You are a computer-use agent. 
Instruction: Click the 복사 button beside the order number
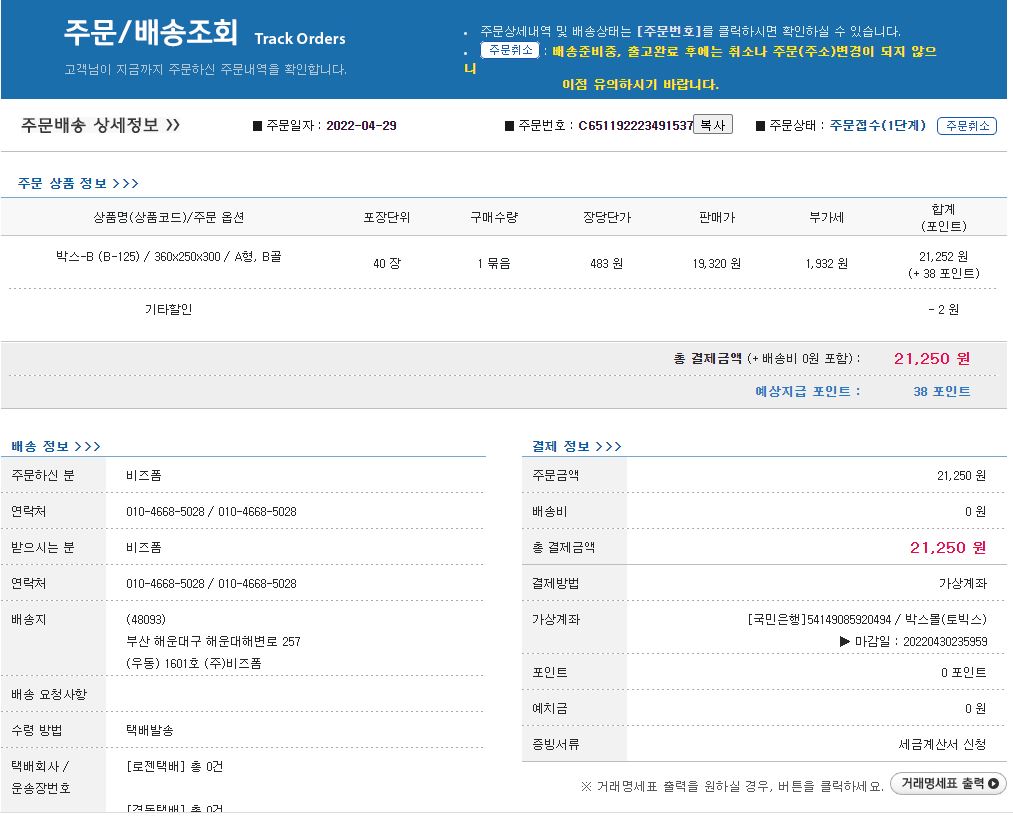point(712,125)
